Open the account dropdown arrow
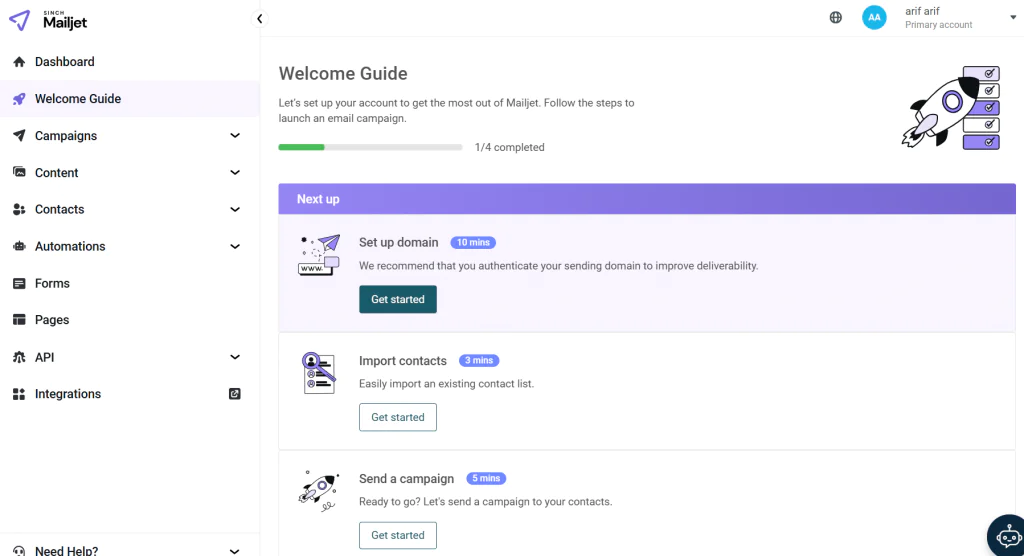 pyautogui.click(x=1013, y=18)
